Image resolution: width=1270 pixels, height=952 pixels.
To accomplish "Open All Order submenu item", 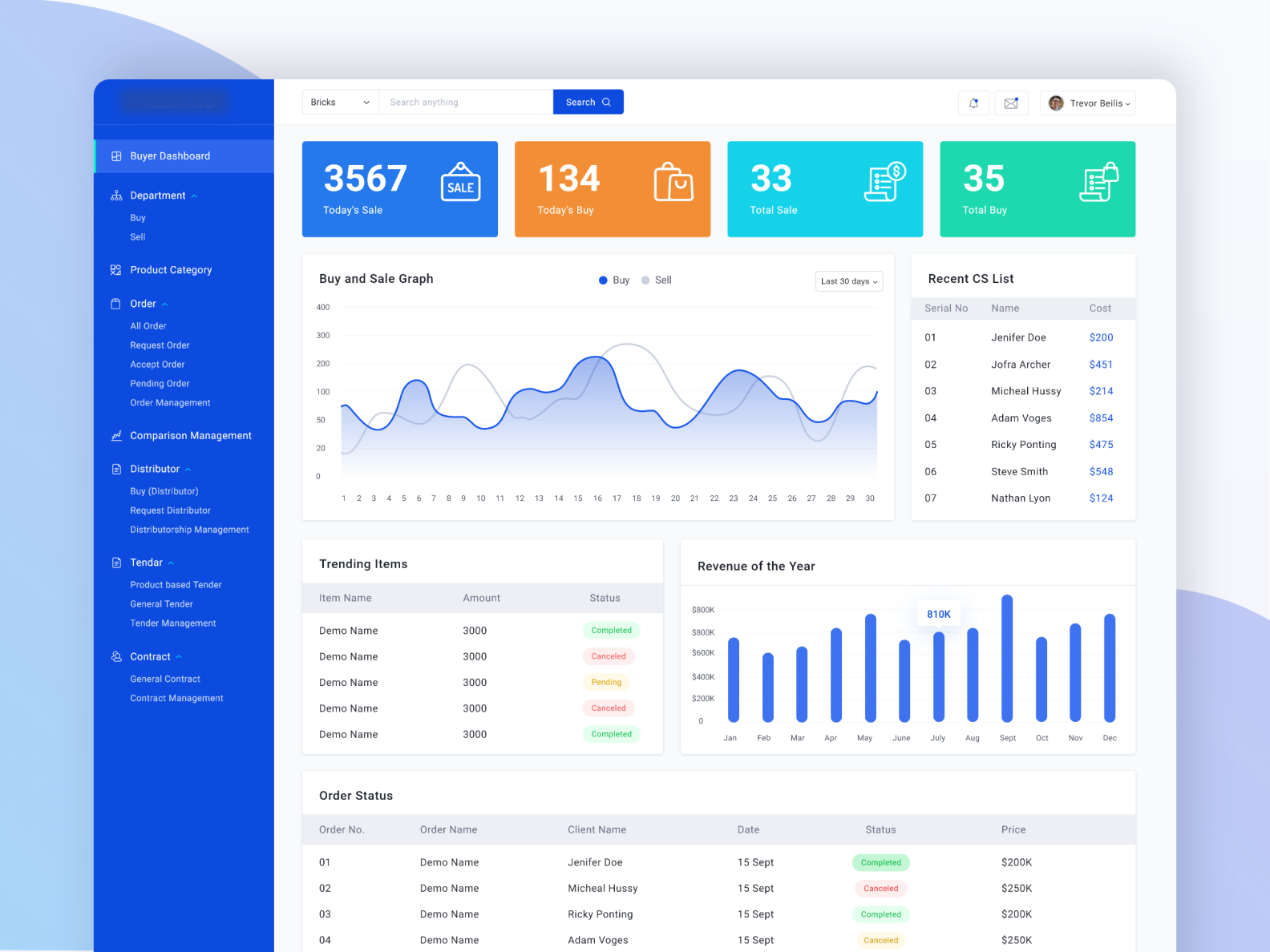I will pyautogui.click(x=148, y=326).
